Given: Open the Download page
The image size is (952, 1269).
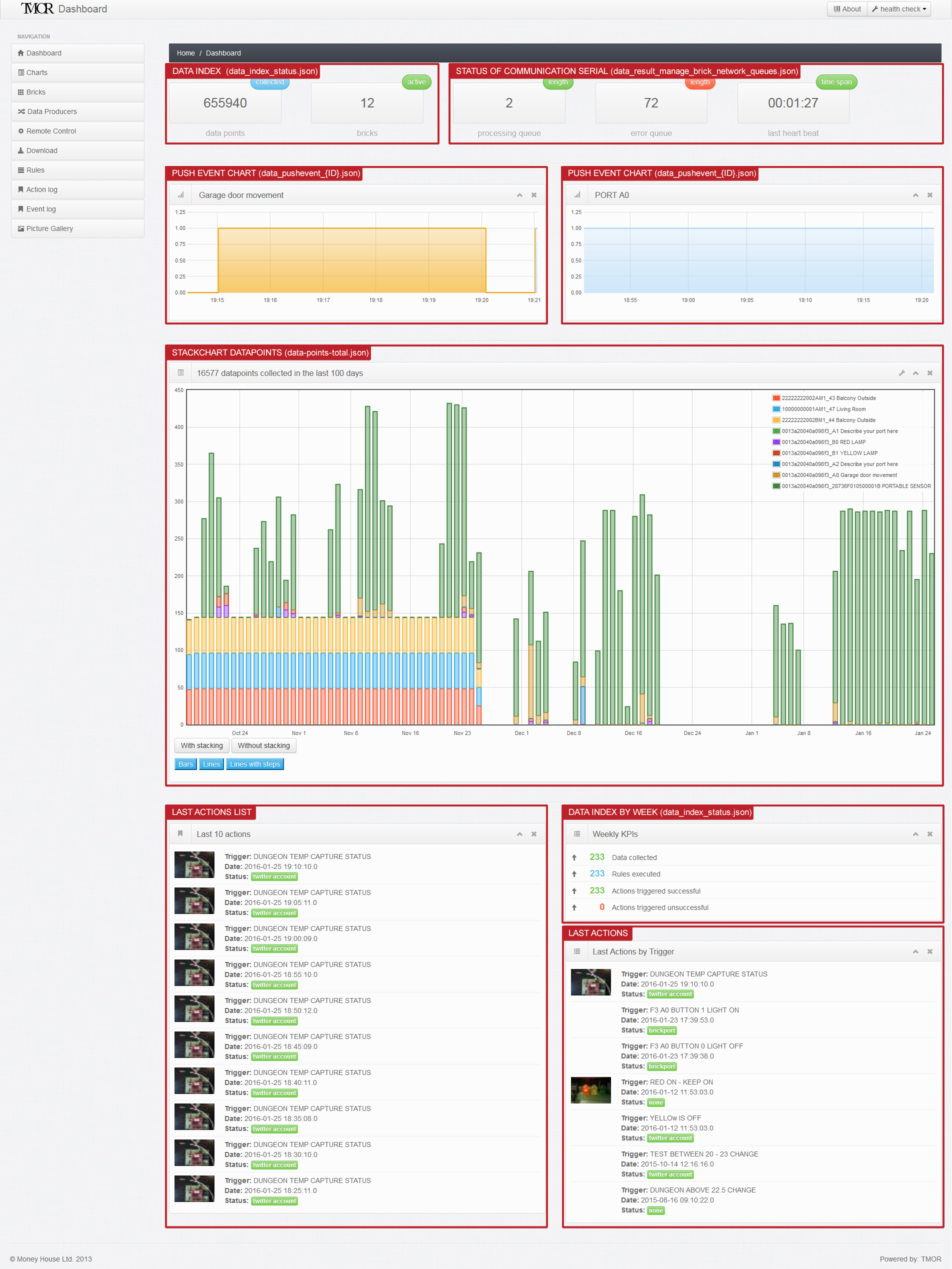Looking at the screenshot, I should [77, 150].
